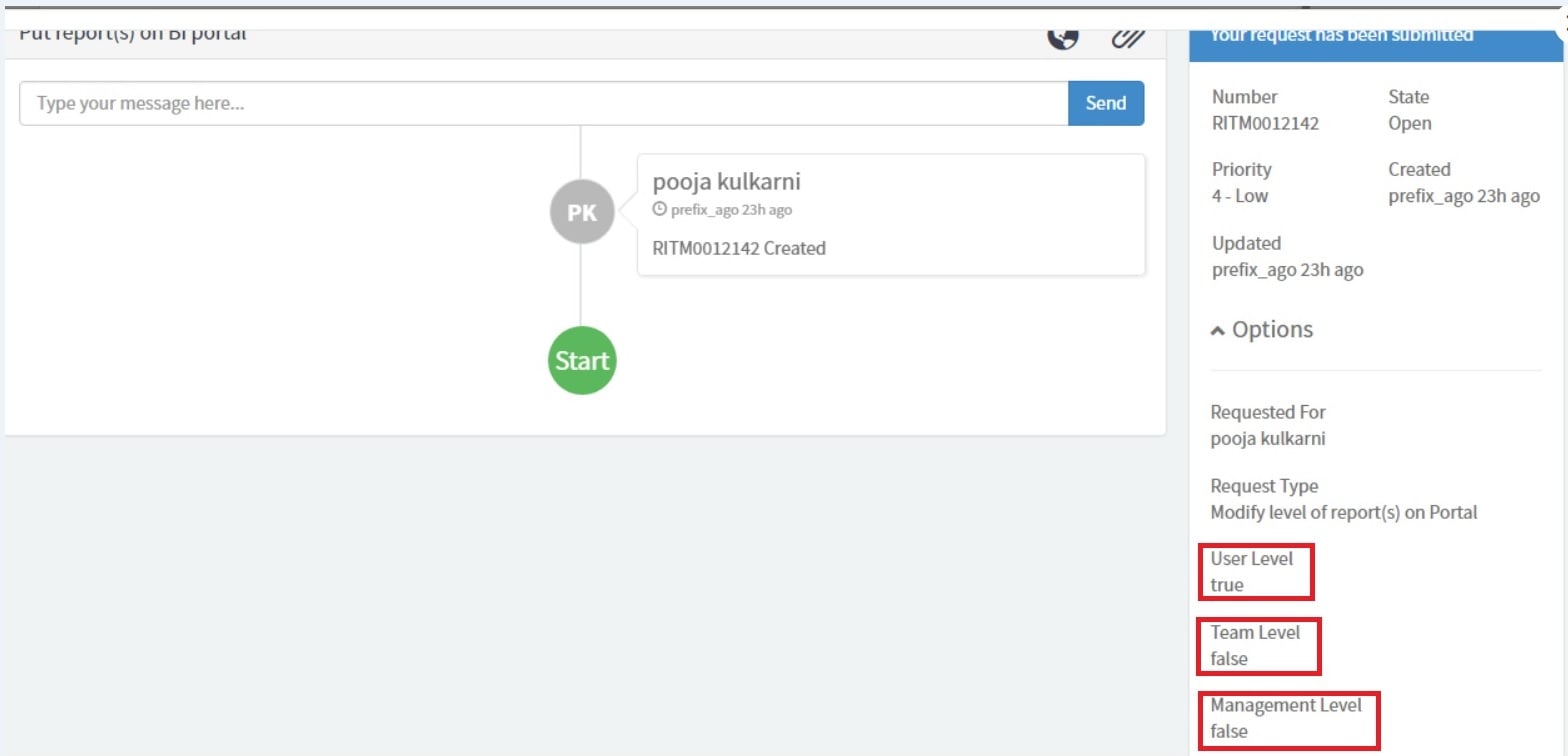Select the 'Modify level of report(s) on Portal' text
The width and height of the screenshot is (1568, 756).
click(1342, 512)
